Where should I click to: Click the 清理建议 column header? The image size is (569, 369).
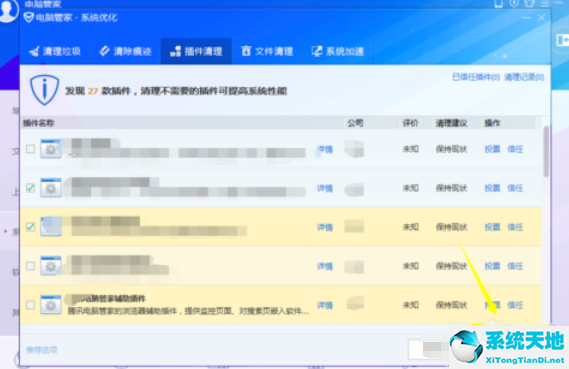coord(451,123)
